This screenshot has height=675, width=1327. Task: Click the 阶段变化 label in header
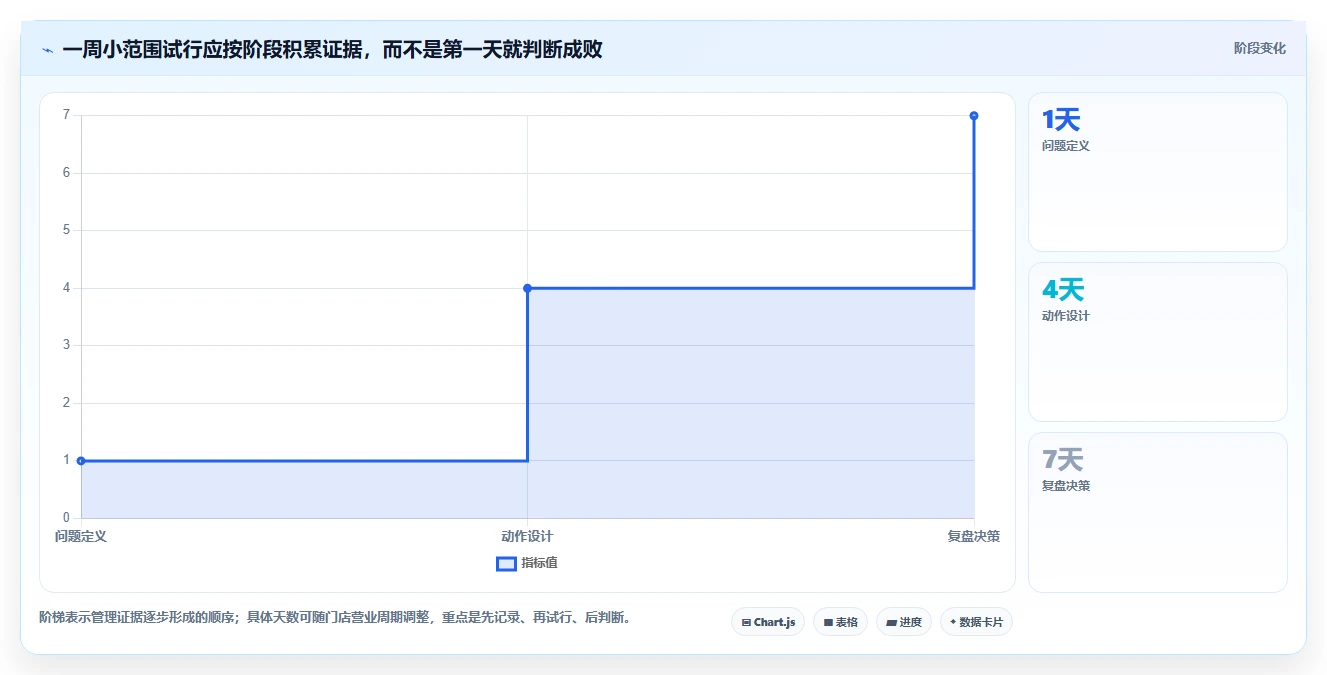(1260, 48)
